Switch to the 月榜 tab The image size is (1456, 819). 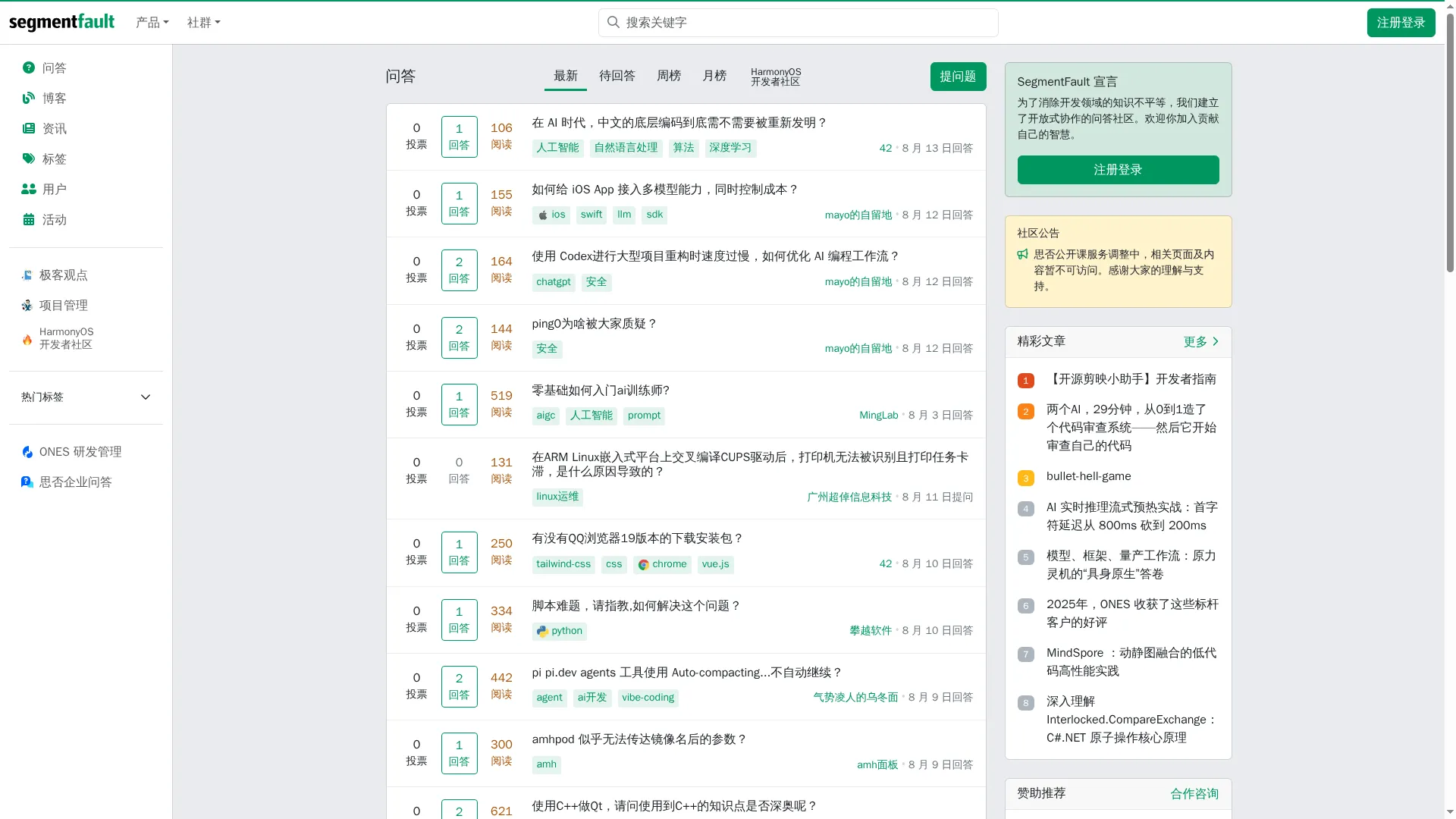(x=714, y=76)
